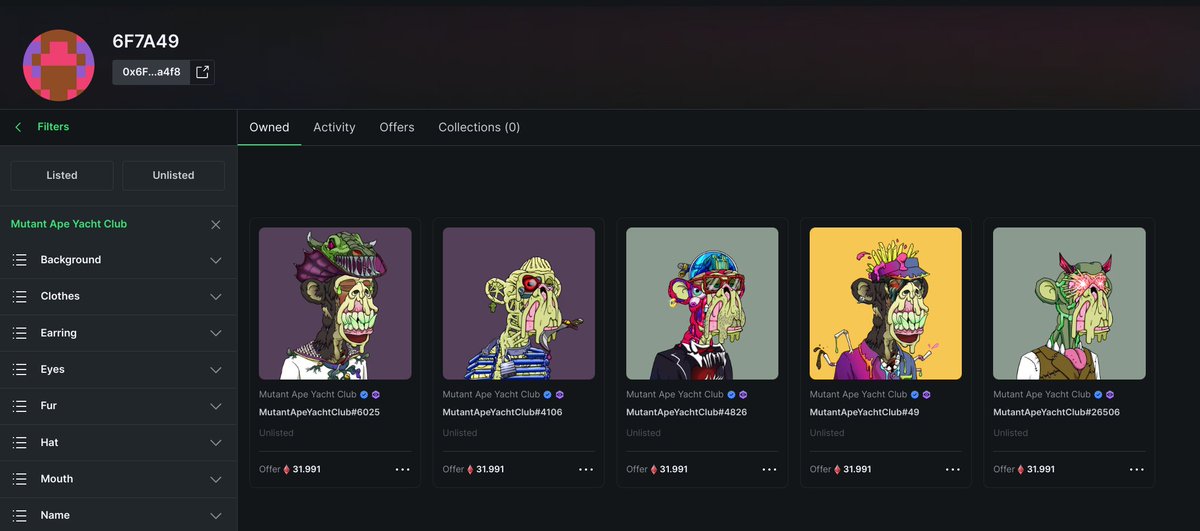Click the Clothes filter list icon

click(x=19, y=296)
